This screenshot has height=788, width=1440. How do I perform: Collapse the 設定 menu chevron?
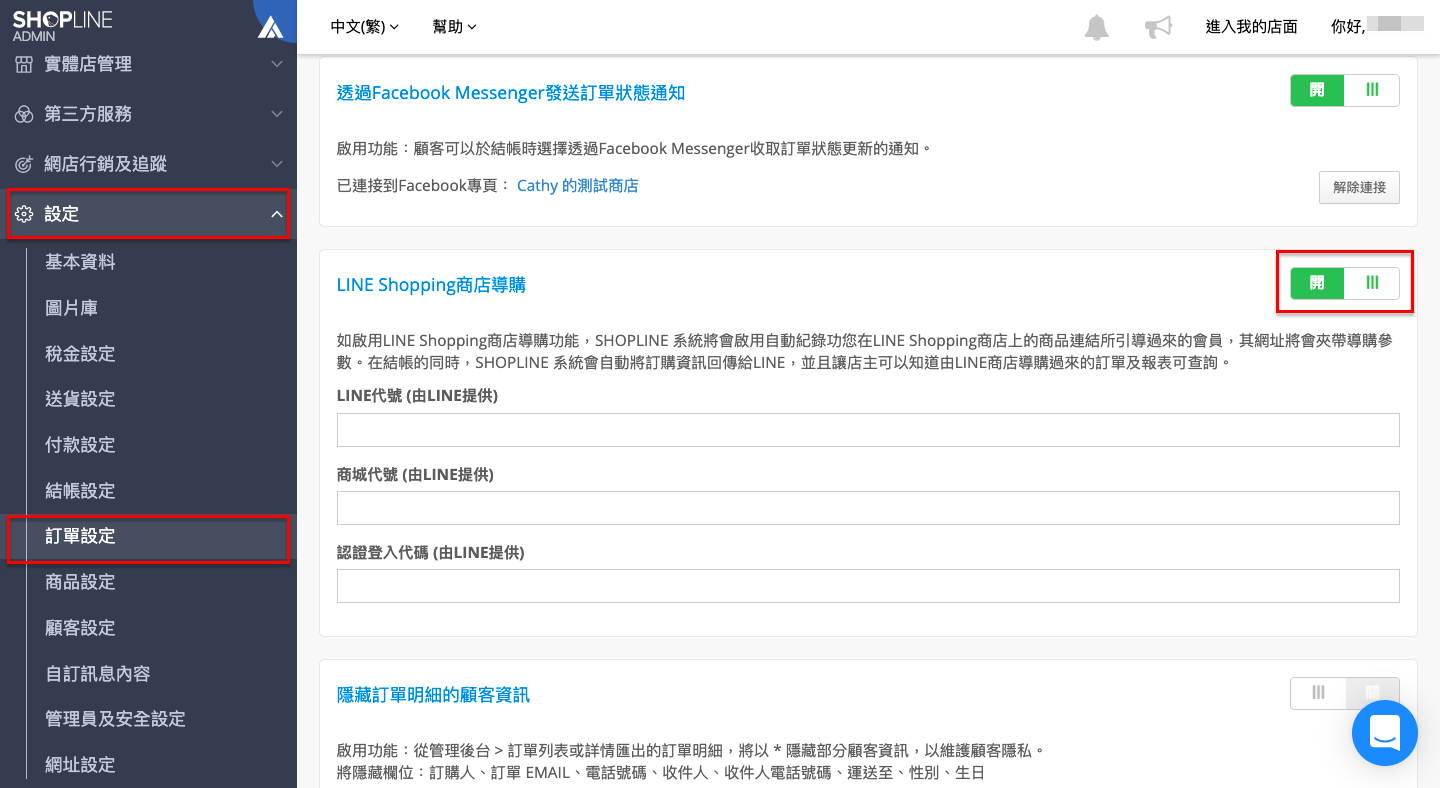click(x=277, y=214)
